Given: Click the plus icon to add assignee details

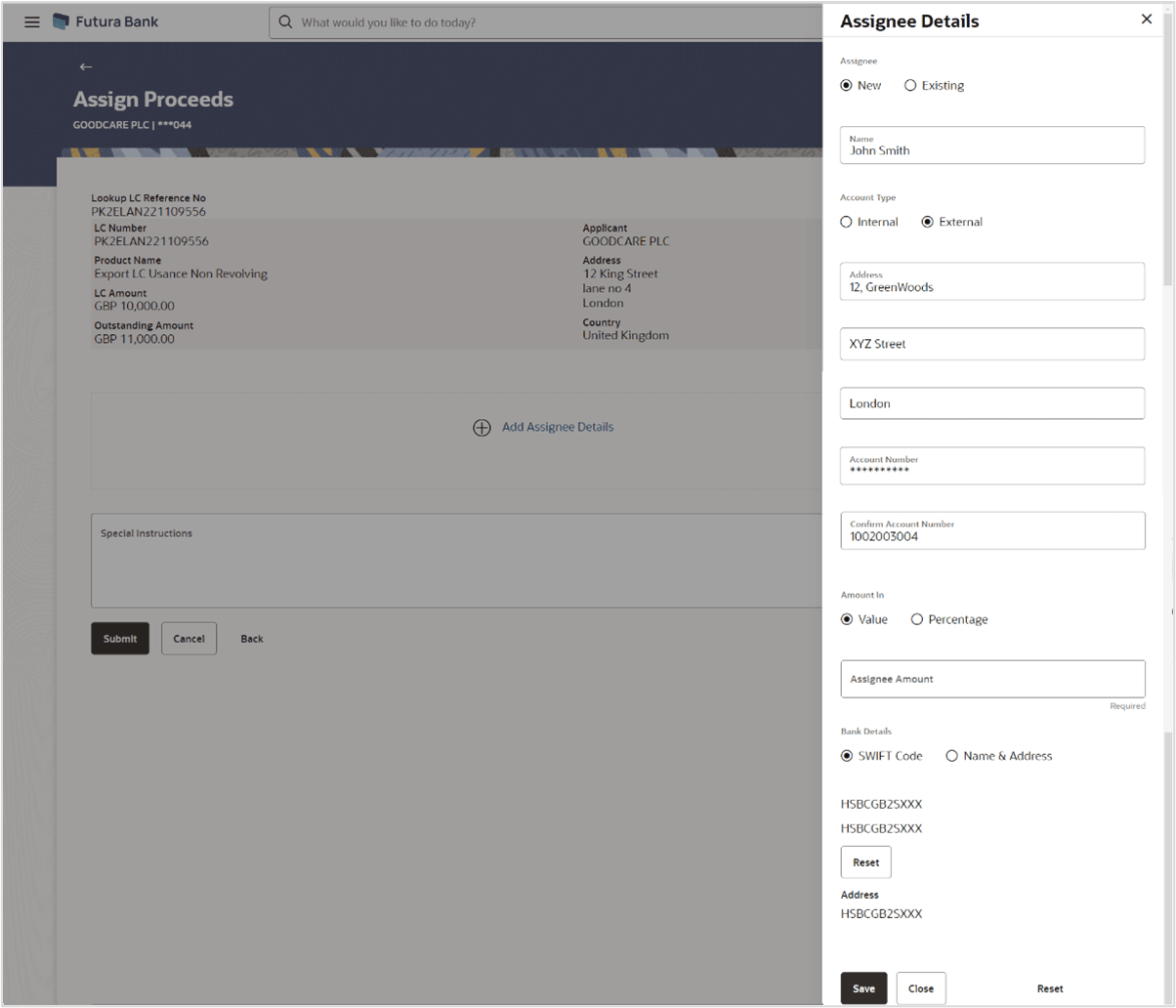Looking at the screenshot, I should 481,427.
